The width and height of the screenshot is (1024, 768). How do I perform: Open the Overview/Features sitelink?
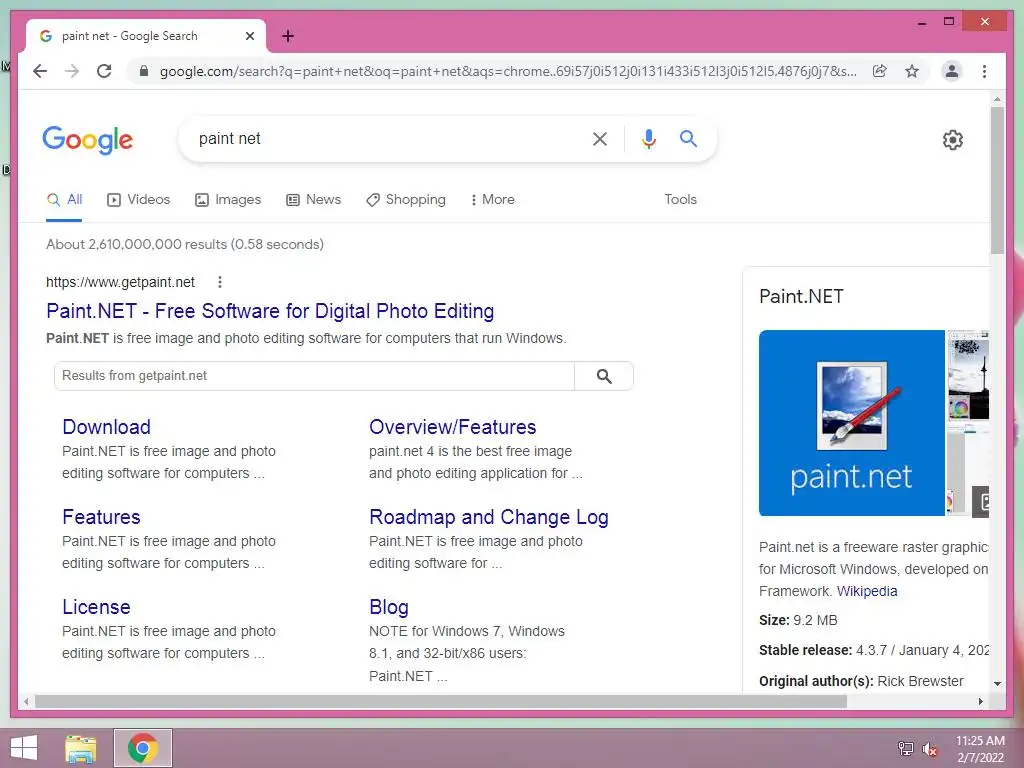pos(453,427)
